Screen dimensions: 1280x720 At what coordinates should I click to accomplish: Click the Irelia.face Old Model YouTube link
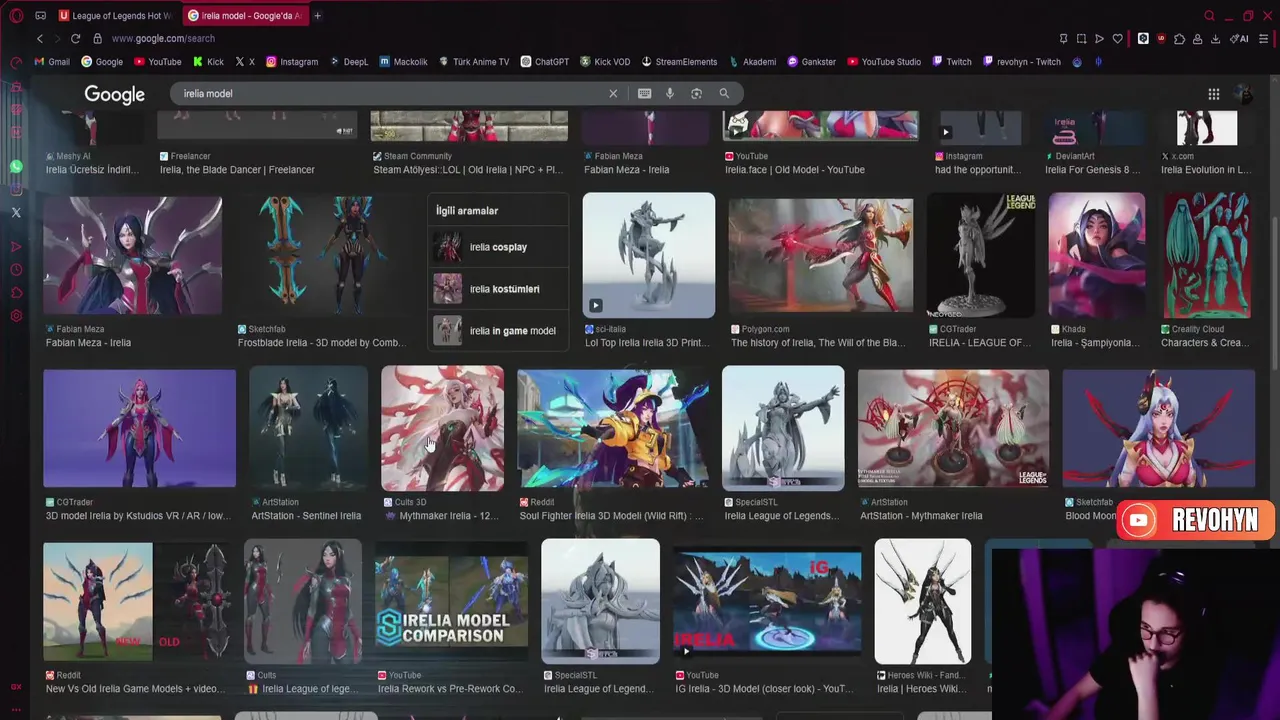click(795, 170)
